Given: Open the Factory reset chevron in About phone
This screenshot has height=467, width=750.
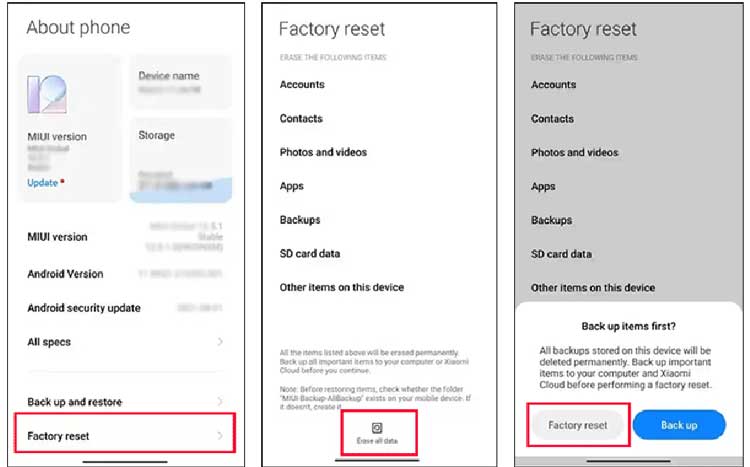Looking at the screenshot, I should pyautogui.click(x=220, y=436).
